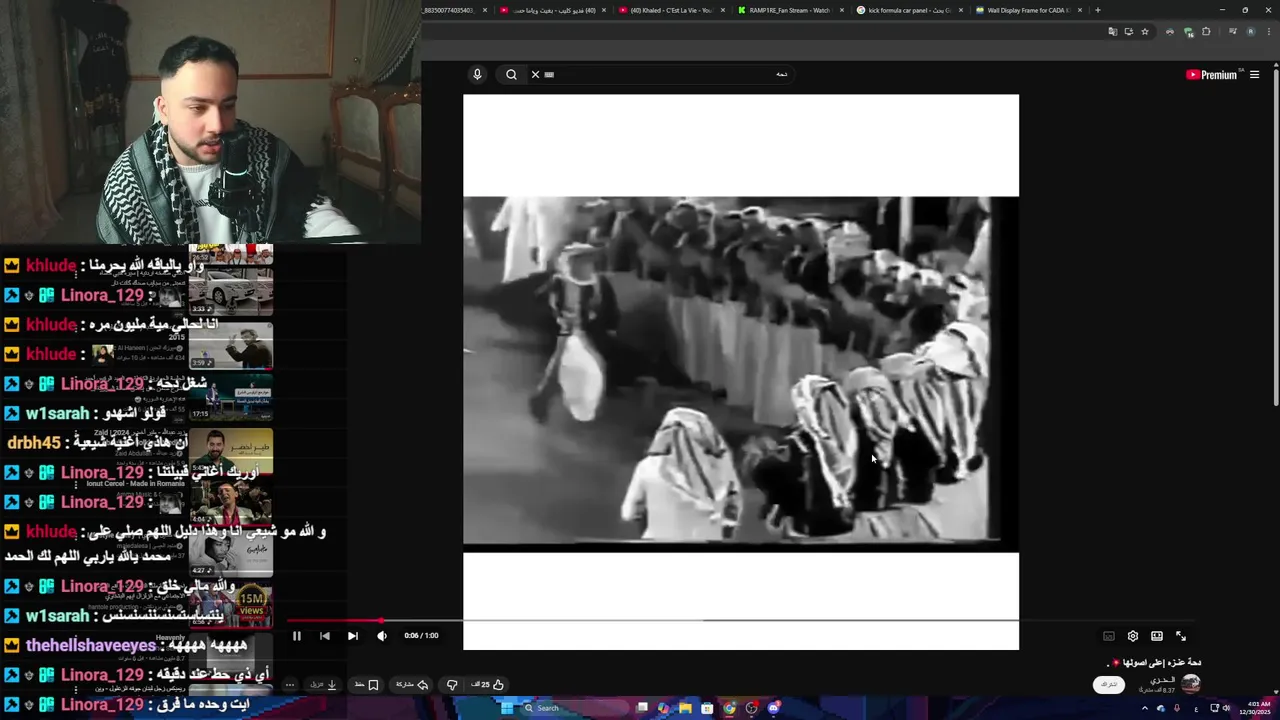
Task: Switch to the RAMP1RE_Fan Stream tab
Action: pos(790,10)
